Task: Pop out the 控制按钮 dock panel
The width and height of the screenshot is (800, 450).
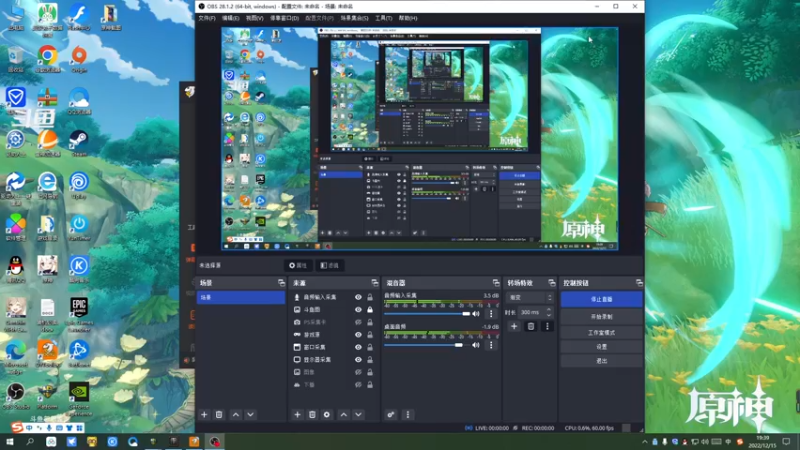Action: point(639,283)
